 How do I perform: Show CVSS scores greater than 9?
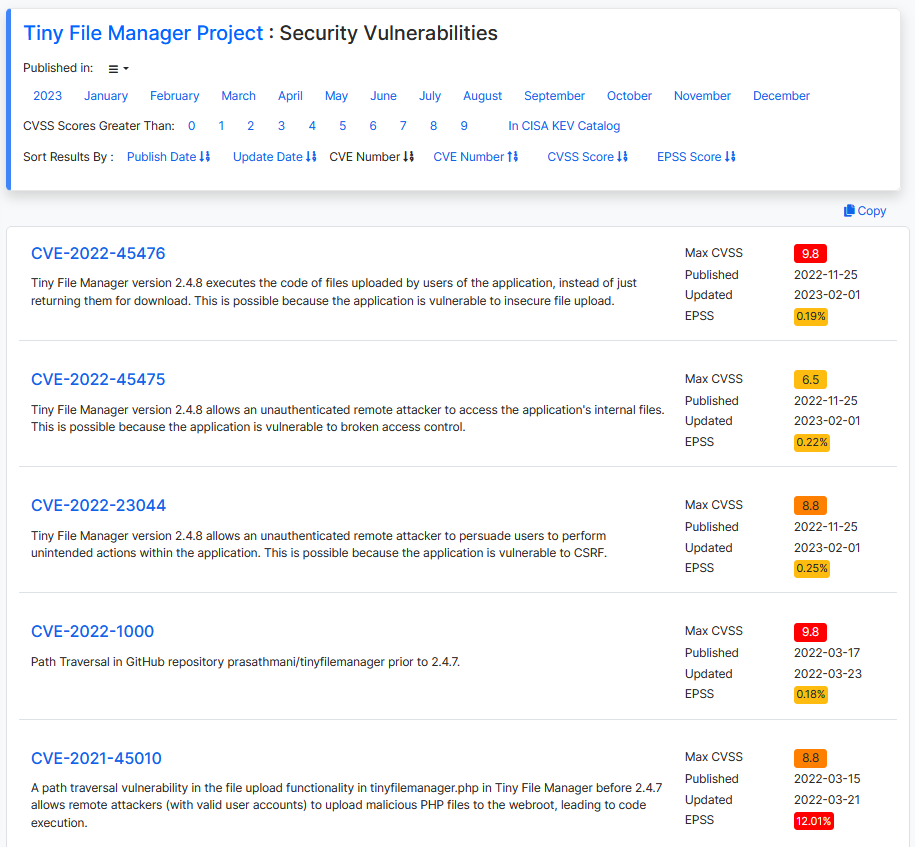point(464,126)
